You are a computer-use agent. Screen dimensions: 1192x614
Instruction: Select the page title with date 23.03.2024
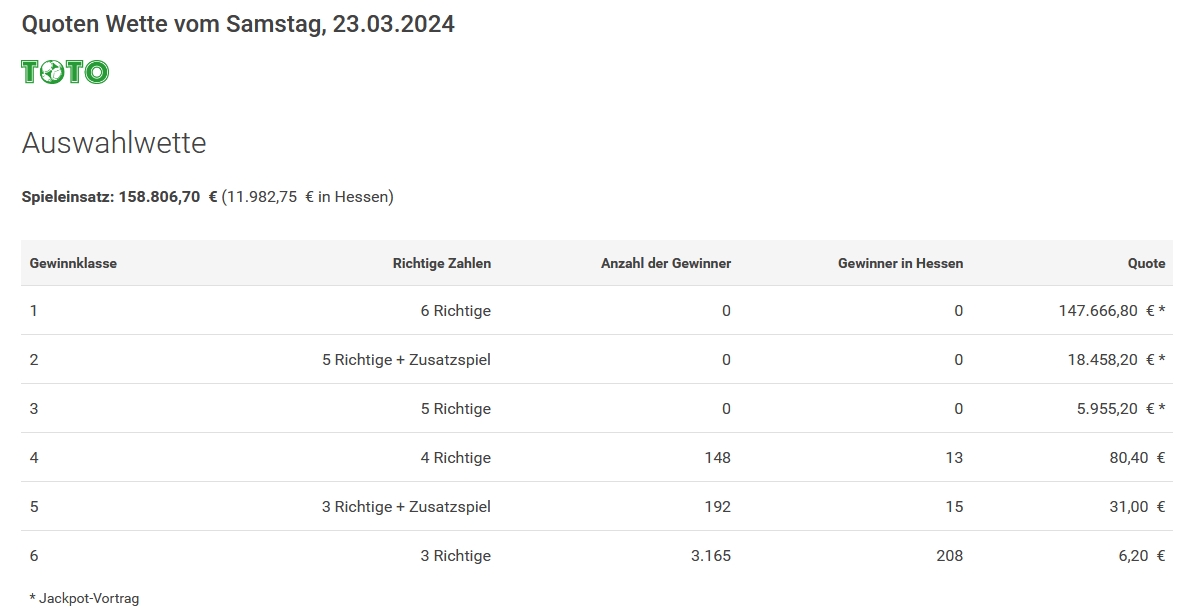click(238, 25)
